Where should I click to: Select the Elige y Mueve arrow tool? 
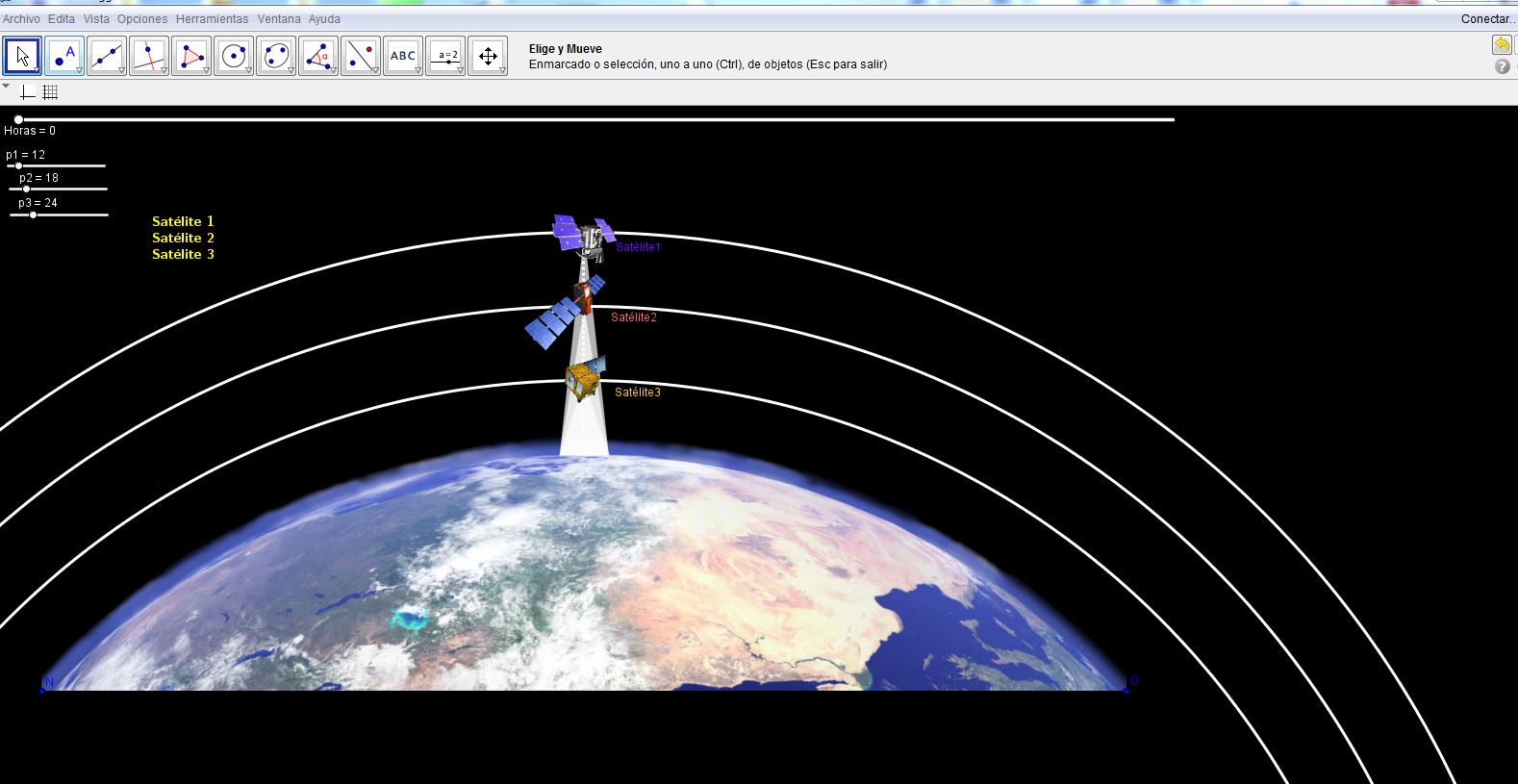click(x=22, y=56)
